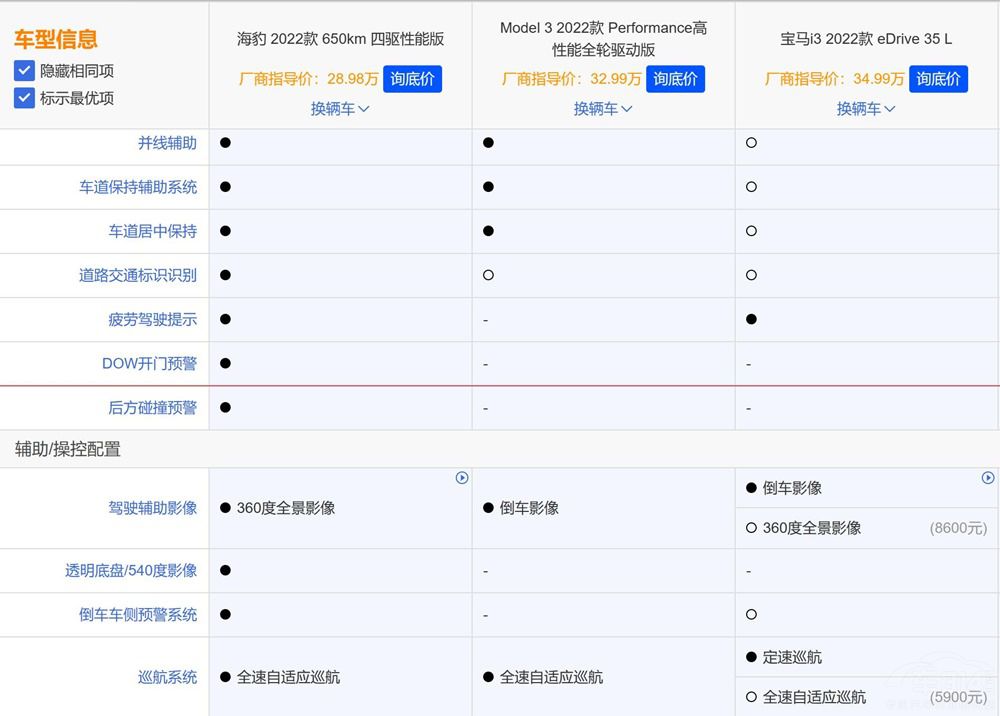The image size is (1000, 716).
Task: Uncheck the 隐藏相同项 checkbox
Action: (x=22, y=71)
